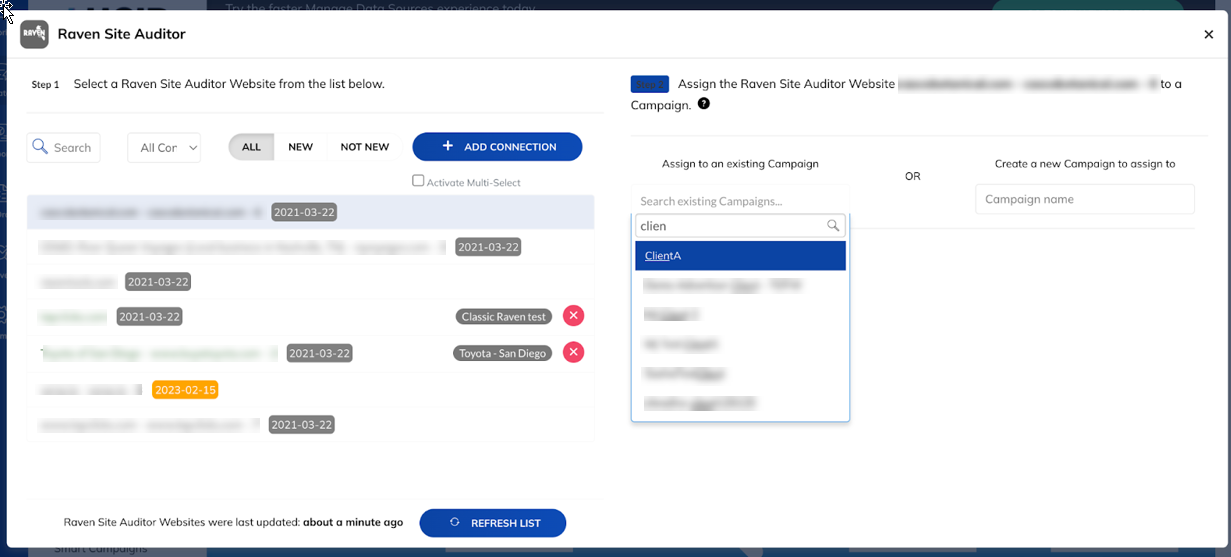Viewport: 1231px width, 557px height.
Task: Click the REFRESH LIST button
Action: tap(493, 523)
